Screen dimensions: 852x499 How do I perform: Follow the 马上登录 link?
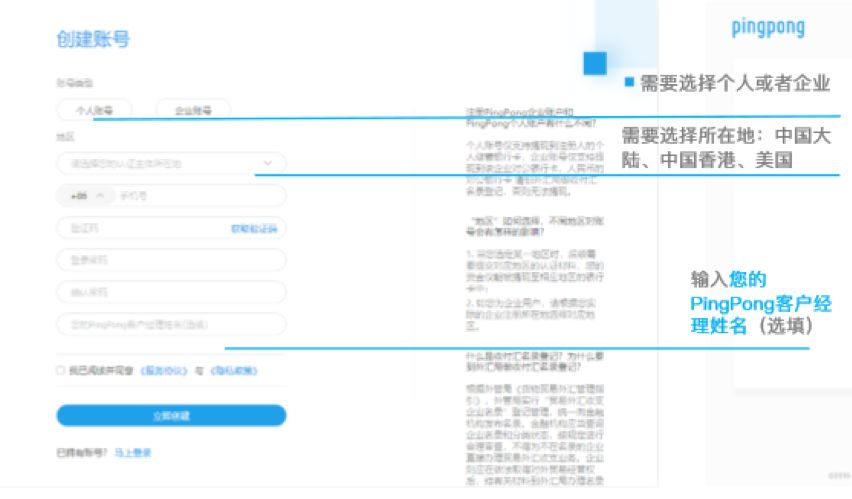click(x=133, y=452)
